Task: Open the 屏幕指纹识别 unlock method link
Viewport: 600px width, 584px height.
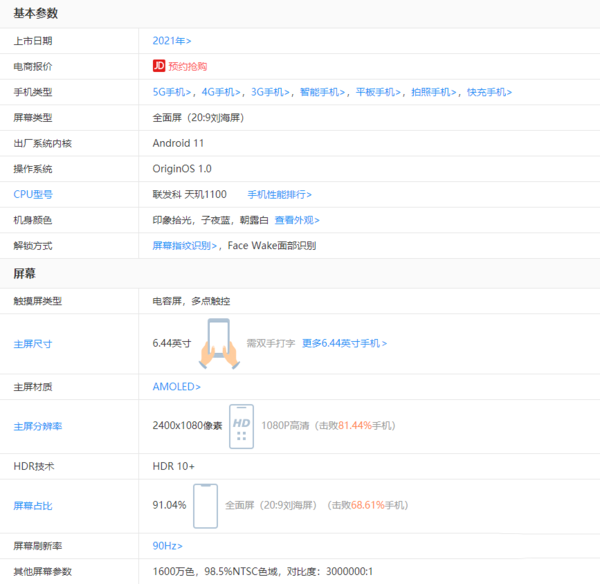Action: point(185,245)
